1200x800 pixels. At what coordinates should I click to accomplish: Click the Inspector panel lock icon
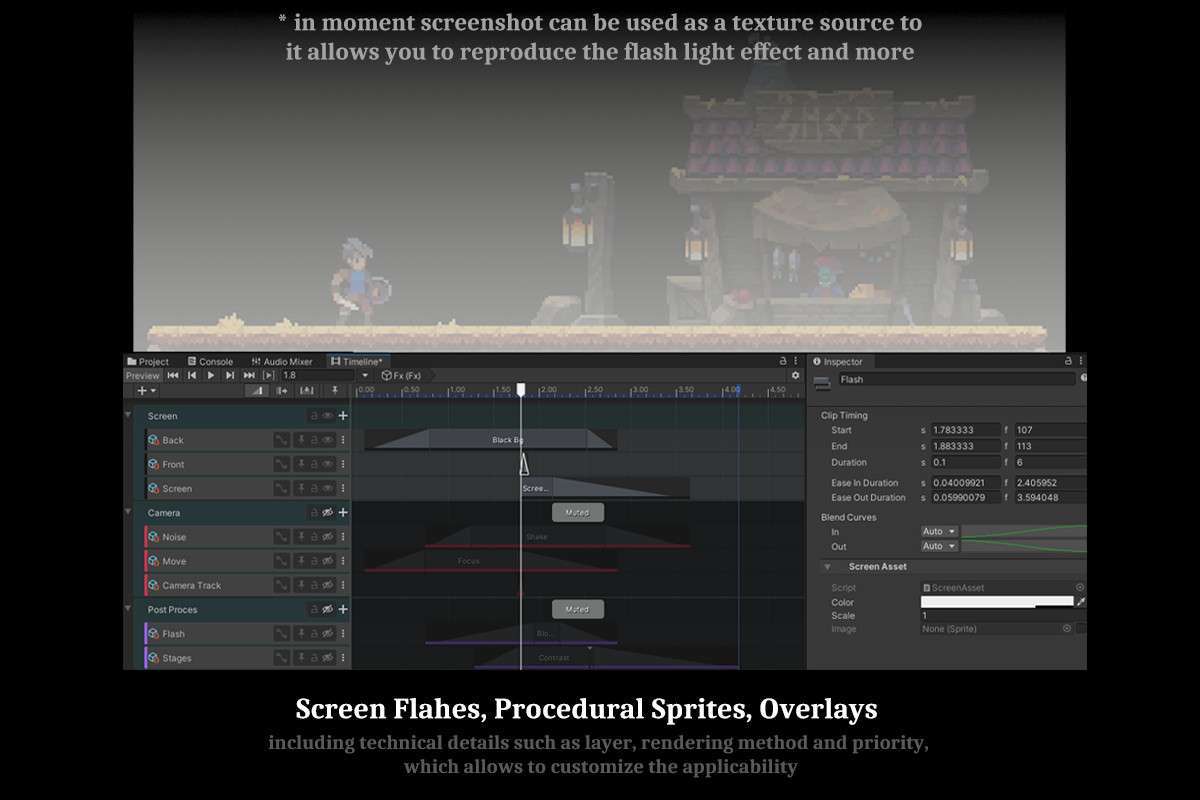tap(1069, 361)
